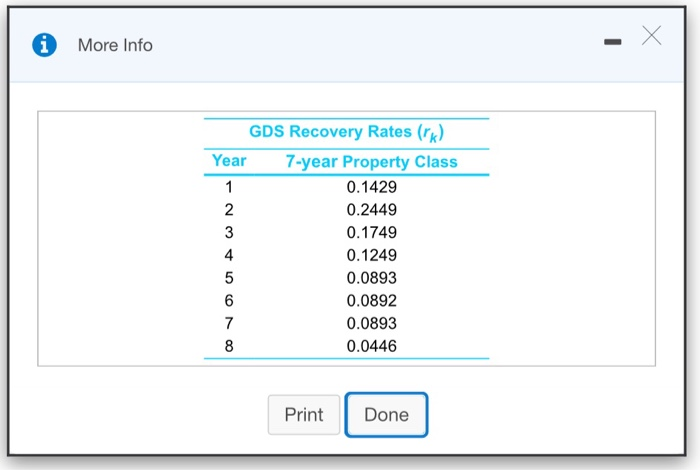Minimize the More Info dialog
The height and width of the screenshot is (470, 700).
point(612,42)
